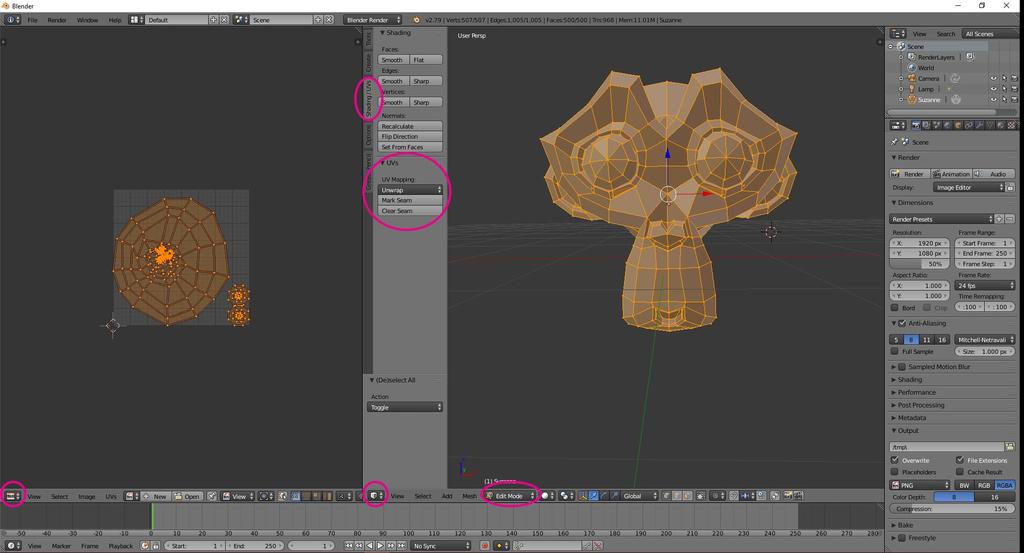
Task: Click the Mark Seam button
Action: (410, 200)
